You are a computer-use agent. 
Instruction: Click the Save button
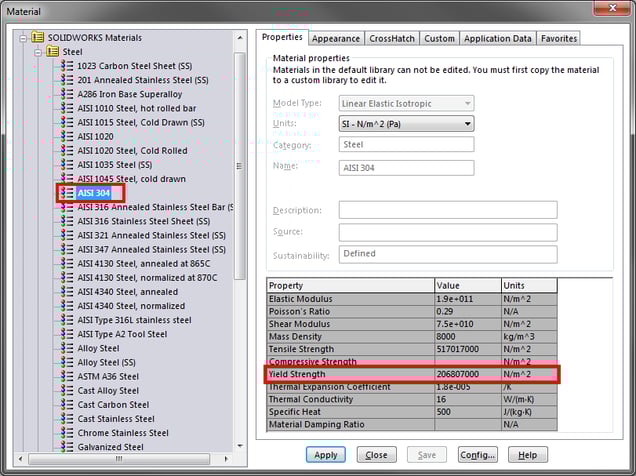point(427,455)
